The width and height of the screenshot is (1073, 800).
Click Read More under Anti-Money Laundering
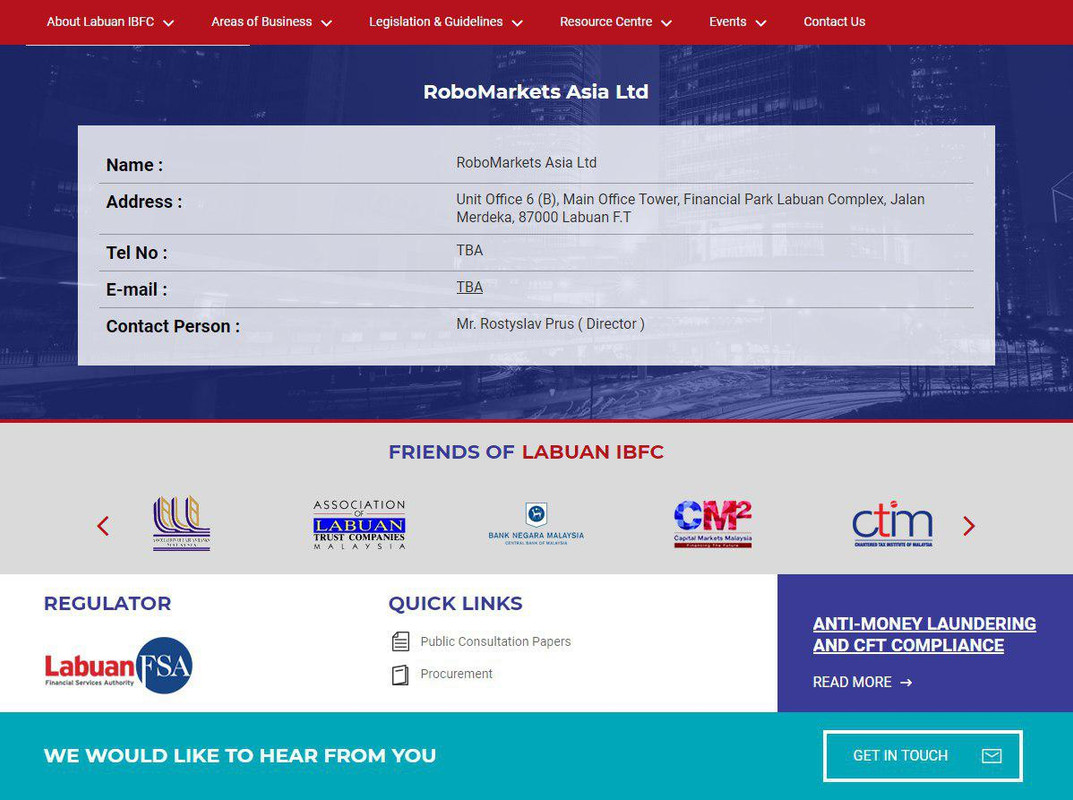(x=852, y=682)
